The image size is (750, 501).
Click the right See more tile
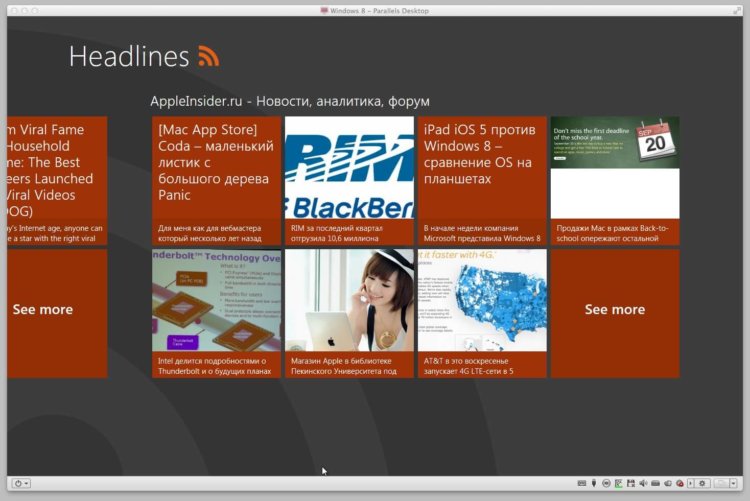(x=614, y=310)
